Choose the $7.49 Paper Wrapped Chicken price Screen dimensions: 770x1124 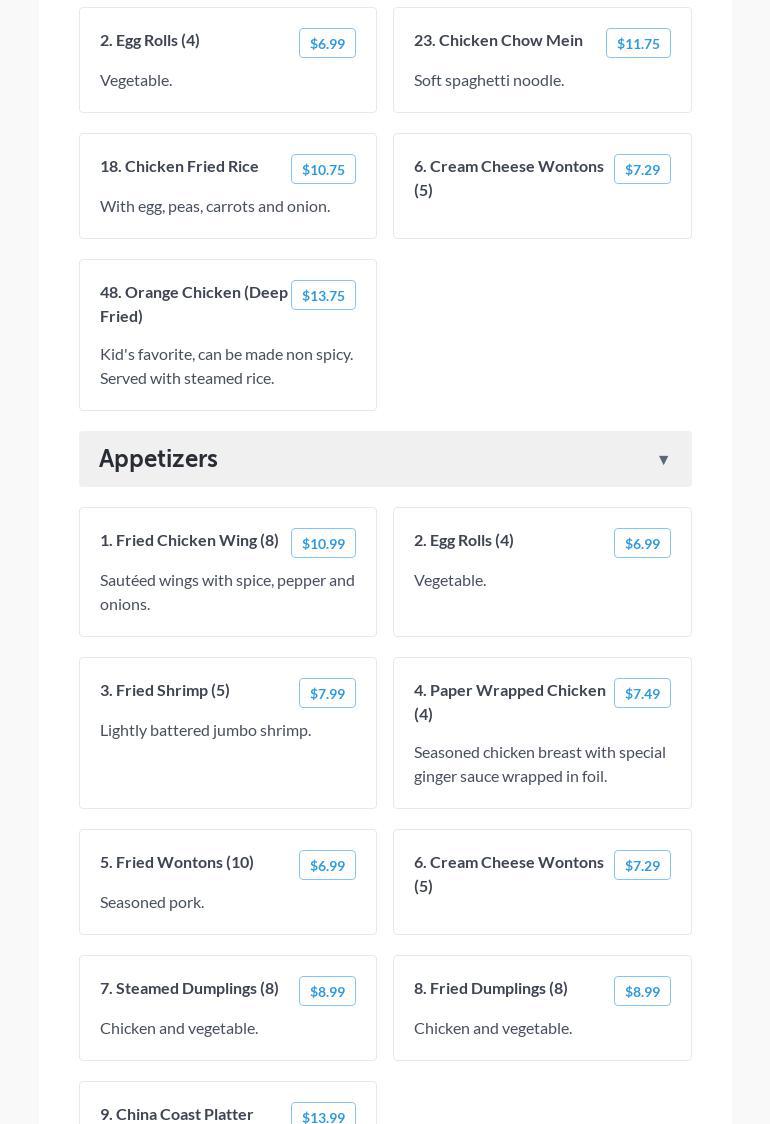[x=642, y=693]
